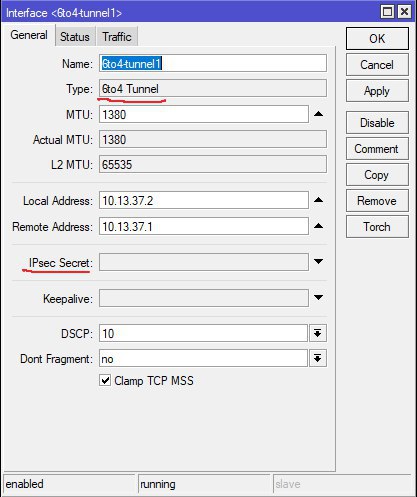Disable the 6to4 tunnel interface
The image size is (417, 497).
click(377, 123)
